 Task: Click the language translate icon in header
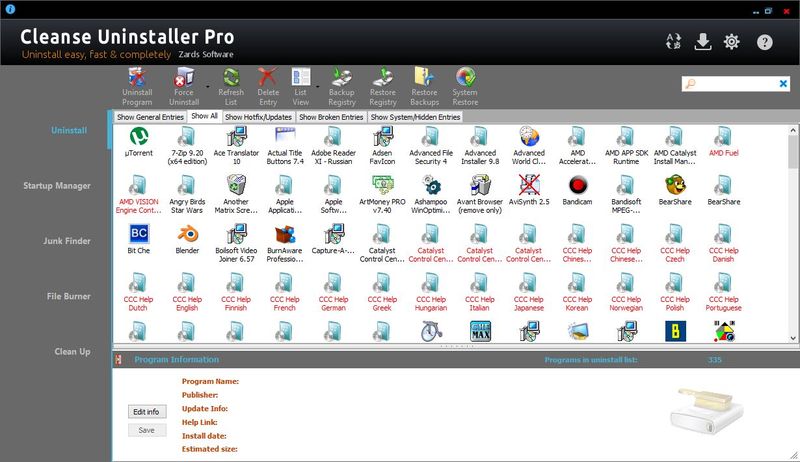[x=673, y=41]
